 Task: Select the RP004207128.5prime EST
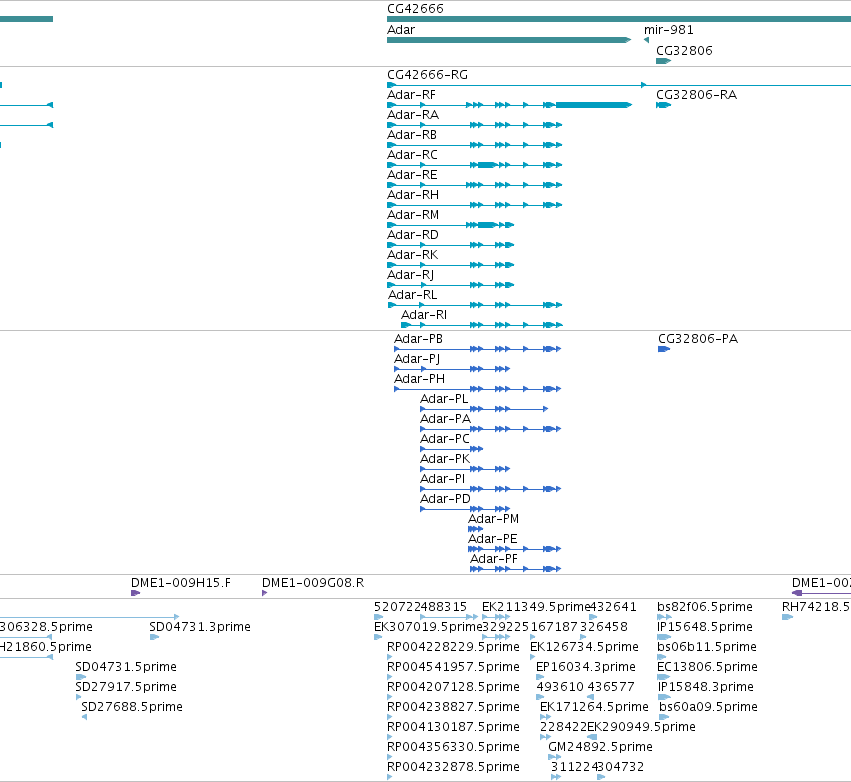tap(389, 697)
